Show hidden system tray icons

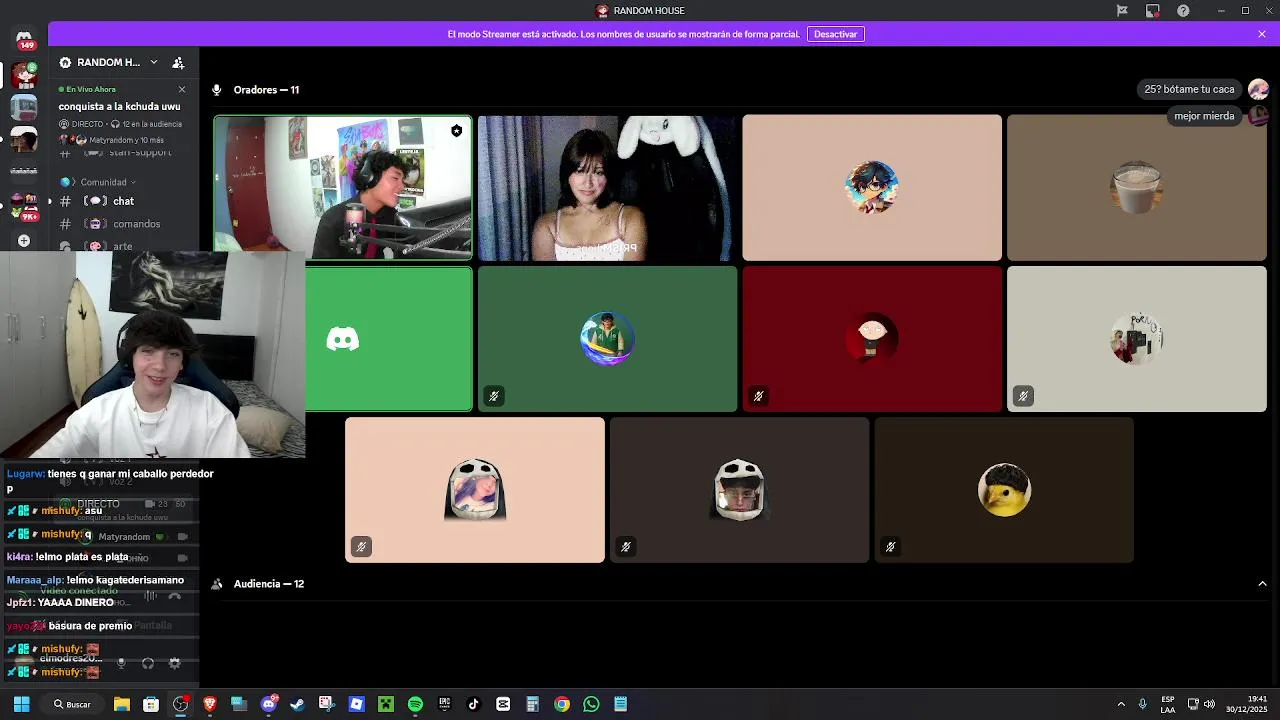point(1120,704)
